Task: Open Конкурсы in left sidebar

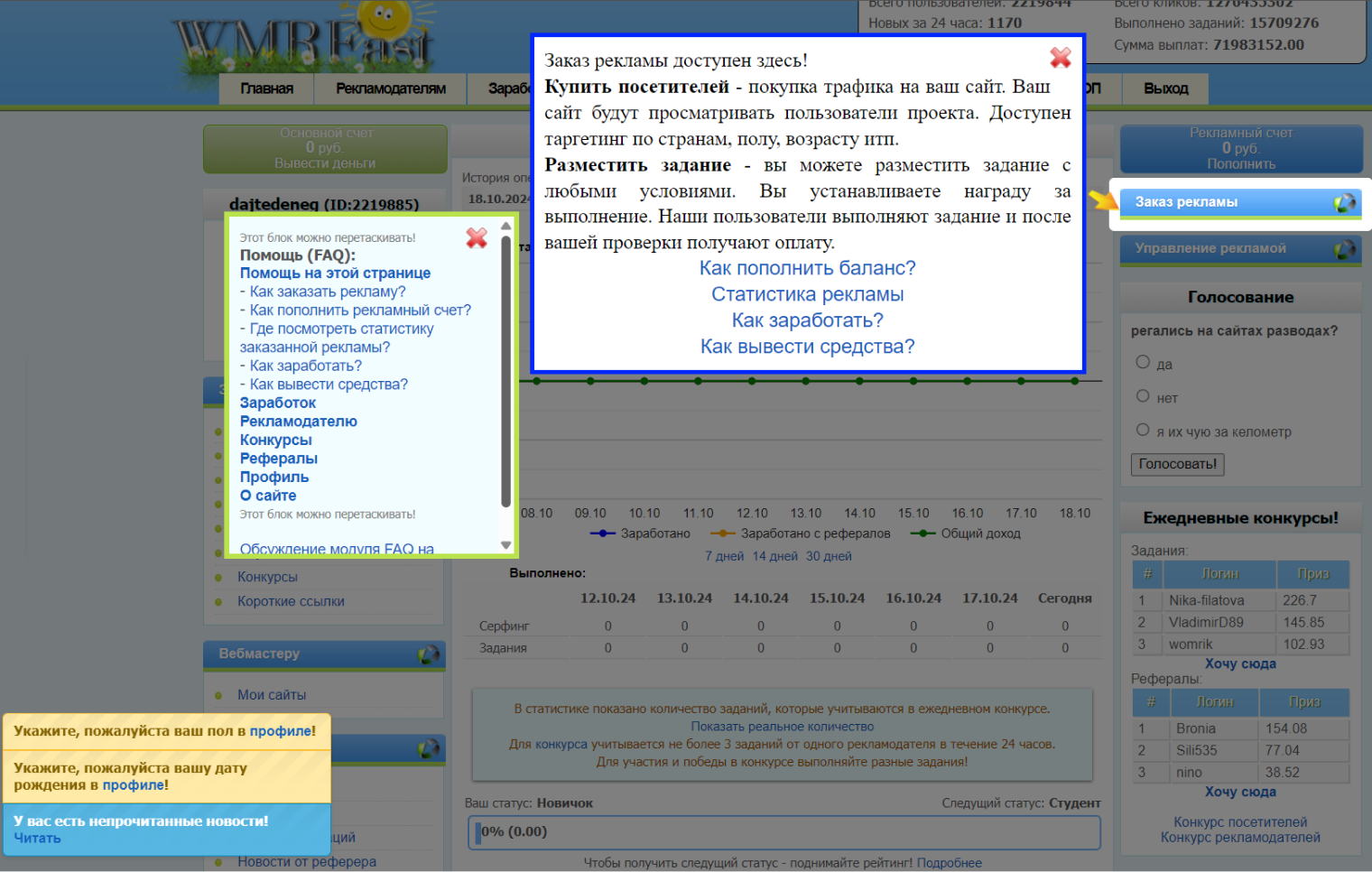Action: pyautogui.click(x=267, y=577)
